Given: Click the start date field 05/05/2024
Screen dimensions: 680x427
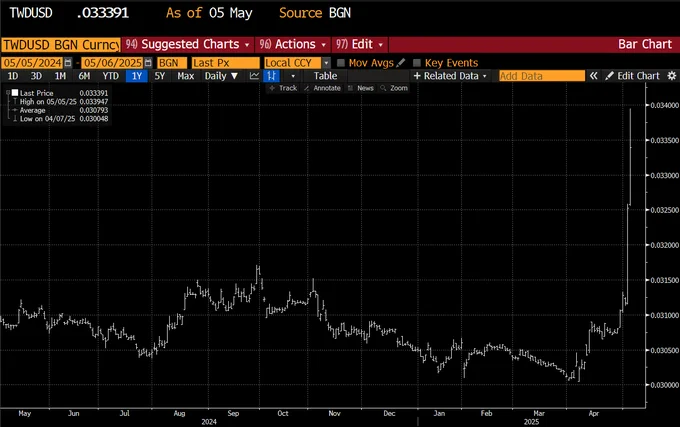Looking at the screenshot, I should (33, 63).
